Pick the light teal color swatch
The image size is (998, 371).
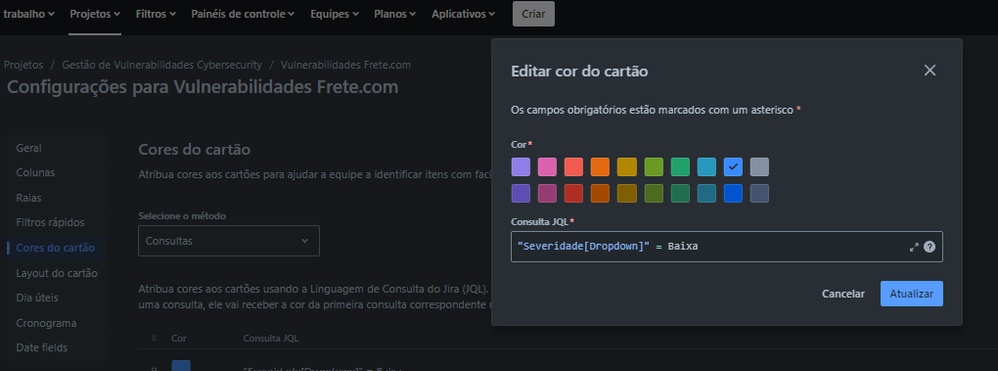pyautogui.click(x=706, y=167)
